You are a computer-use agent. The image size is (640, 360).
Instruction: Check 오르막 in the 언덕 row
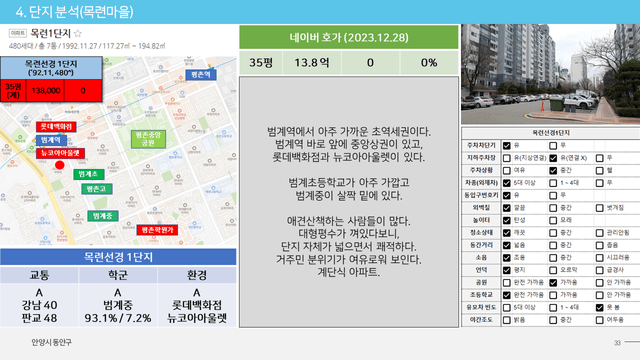553,270
